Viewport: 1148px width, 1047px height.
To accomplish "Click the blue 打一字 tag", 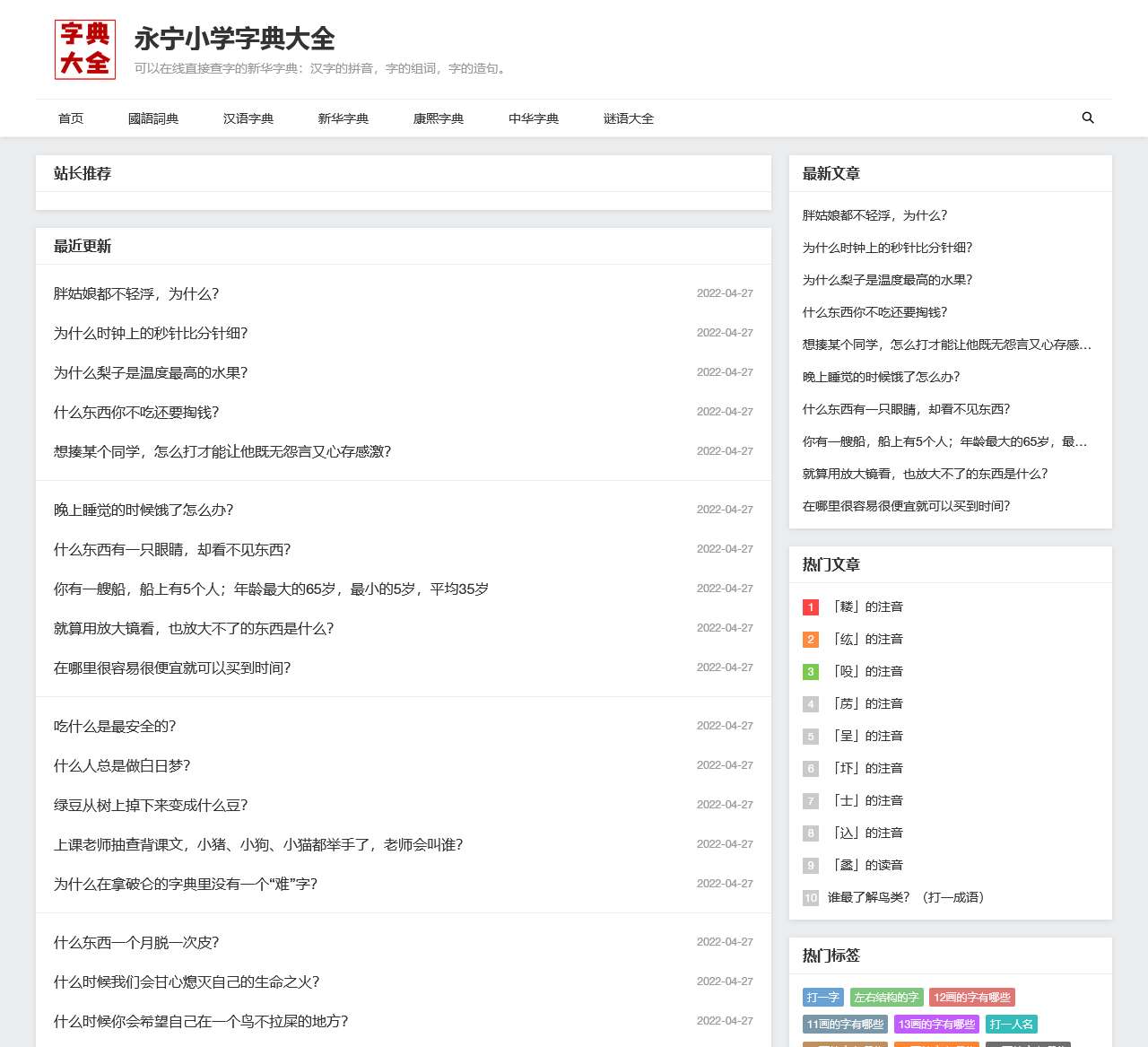I will pyautogui.click(x=822, y=997).
